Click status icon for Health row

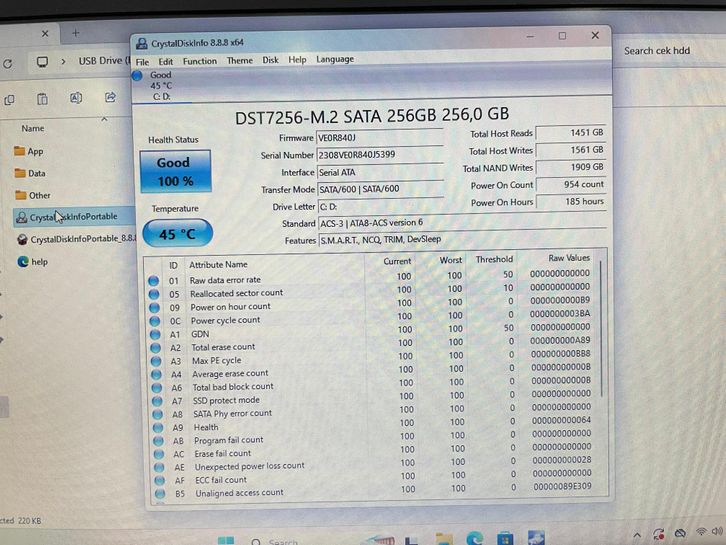pos(158,428)
